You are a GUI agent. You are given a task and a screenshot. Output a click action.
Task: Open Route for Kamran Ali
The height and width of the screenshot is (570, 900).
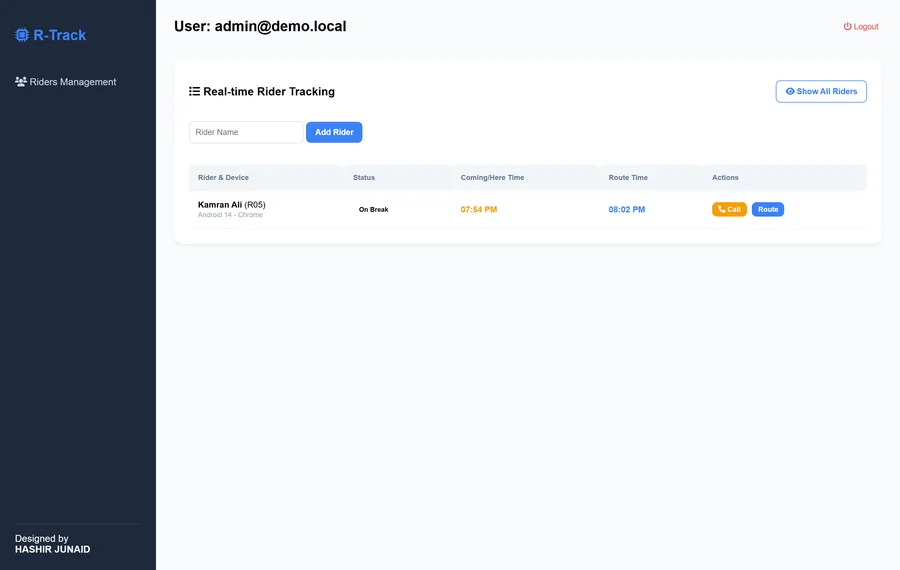click(767, 210)
